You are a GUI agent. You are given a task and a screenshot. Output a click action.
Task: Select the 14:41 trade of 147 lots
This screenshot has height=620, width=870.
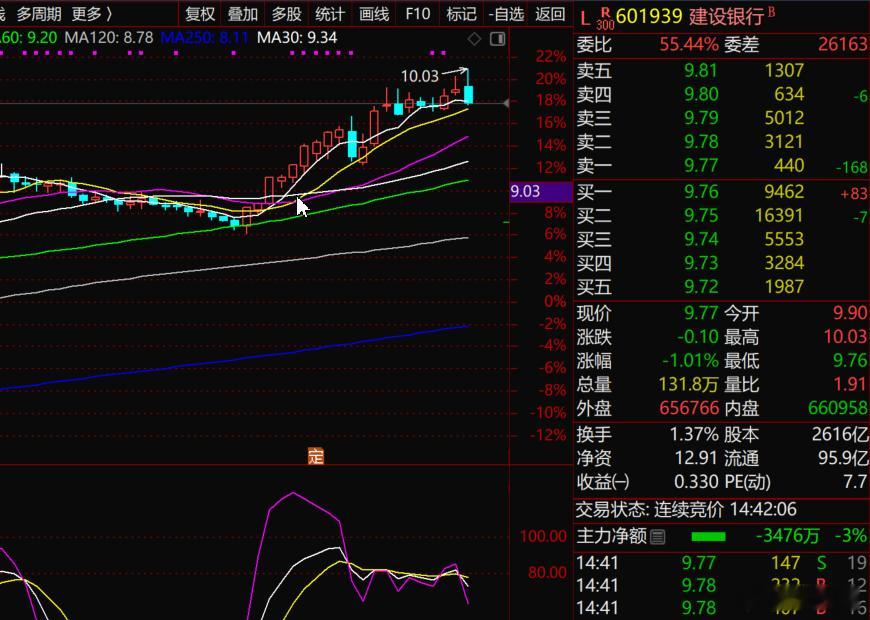tap(721, 563)
